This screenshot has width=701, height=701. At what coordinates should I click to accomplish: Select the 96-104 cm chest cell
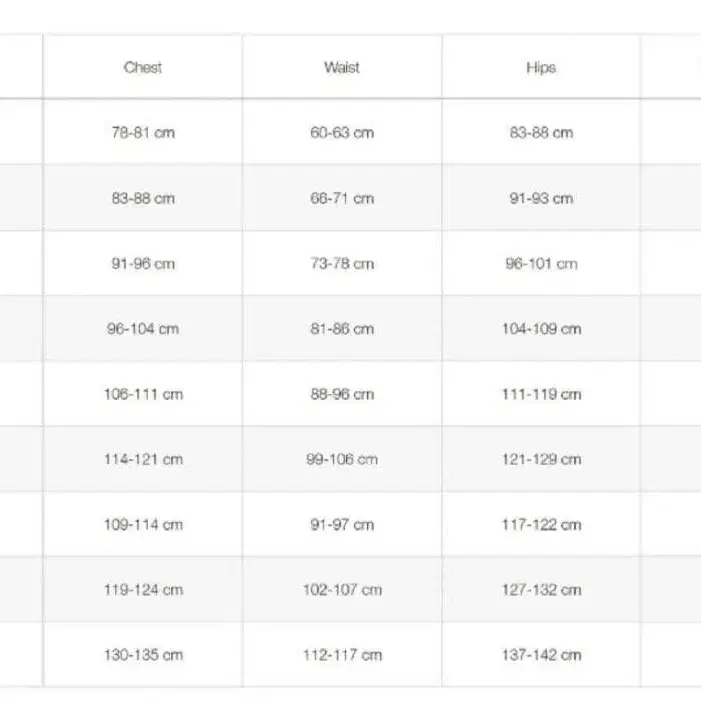pyautogui.click(x=143, y=329)
